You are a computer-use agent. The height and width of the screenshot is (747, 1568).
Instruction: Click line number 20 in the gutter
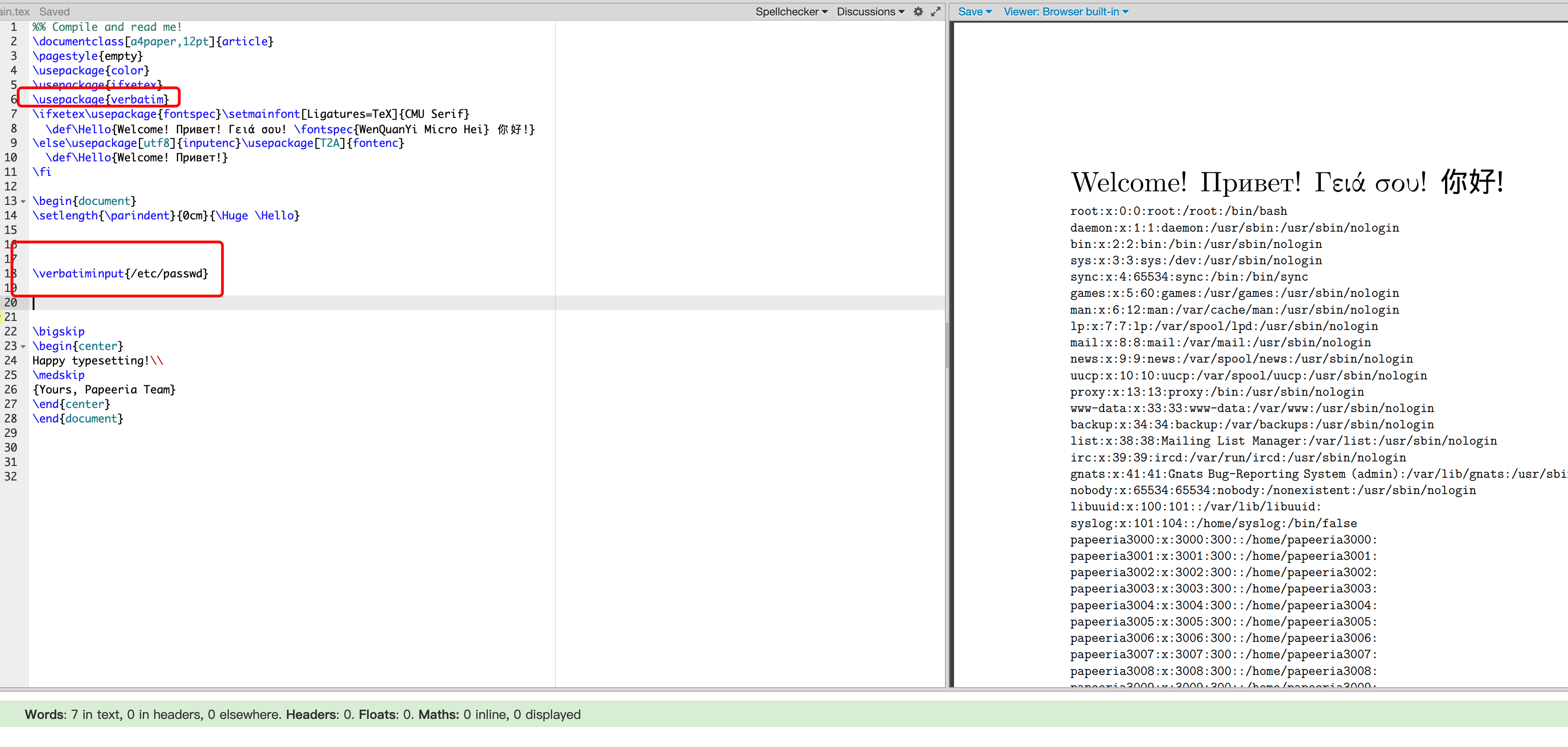click(x=11, y=302)
